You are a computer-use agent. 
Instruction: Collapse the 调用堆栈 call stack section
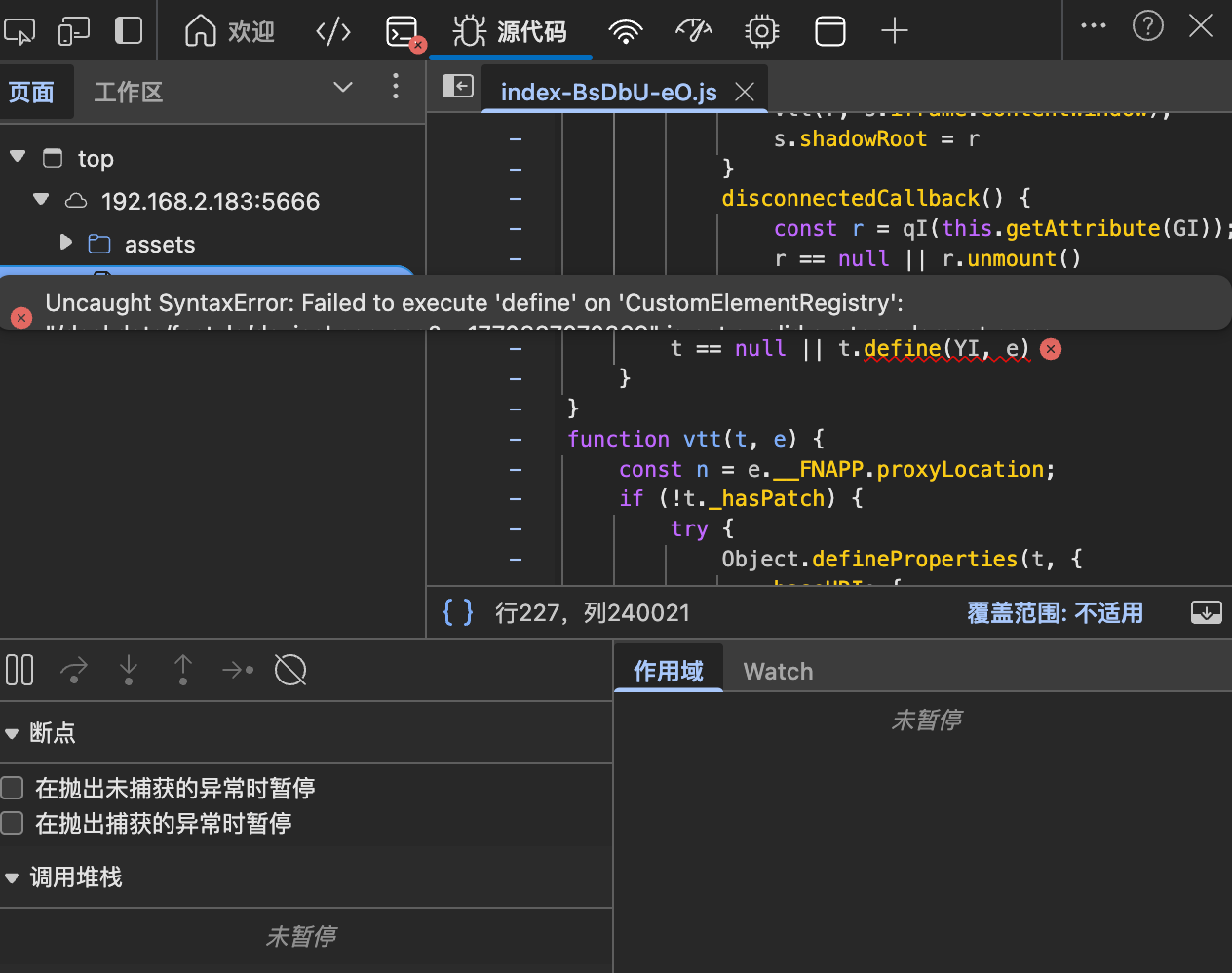coord(12,877)
